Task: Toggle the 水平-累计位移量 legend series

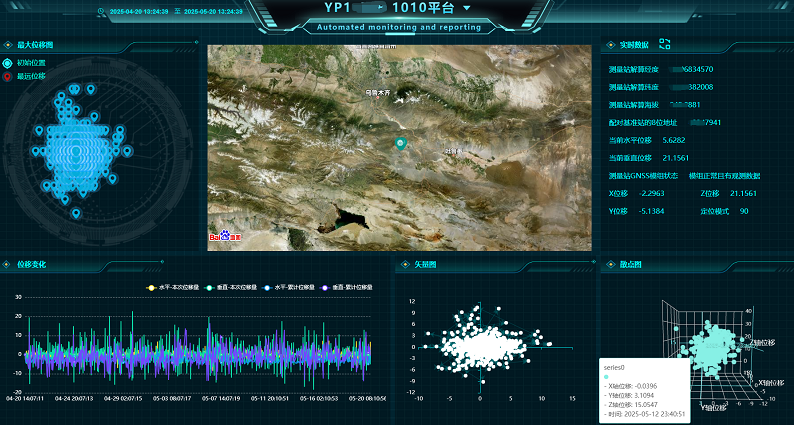Action: click(289, 287)
